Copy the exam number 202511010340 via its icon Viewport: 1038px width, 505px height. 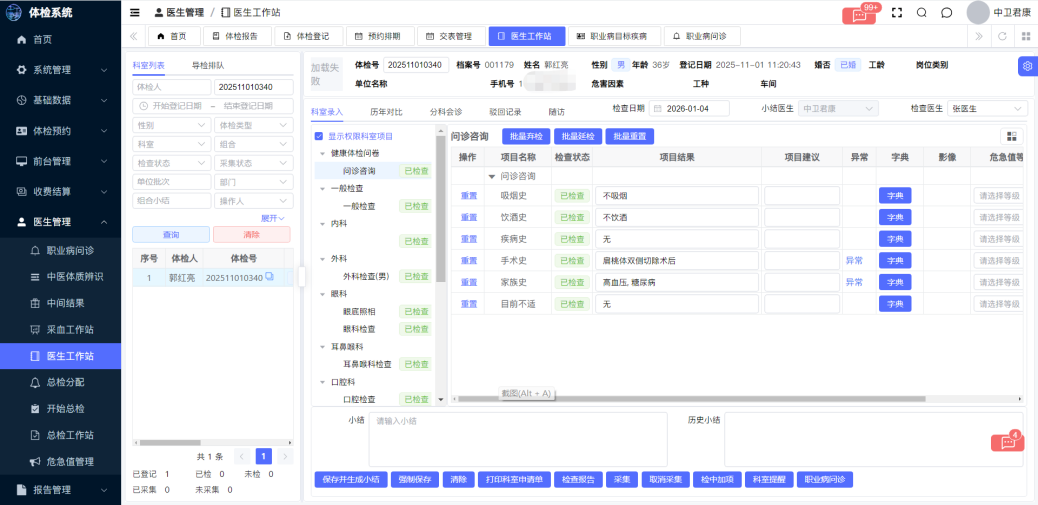tap(269, 277)
